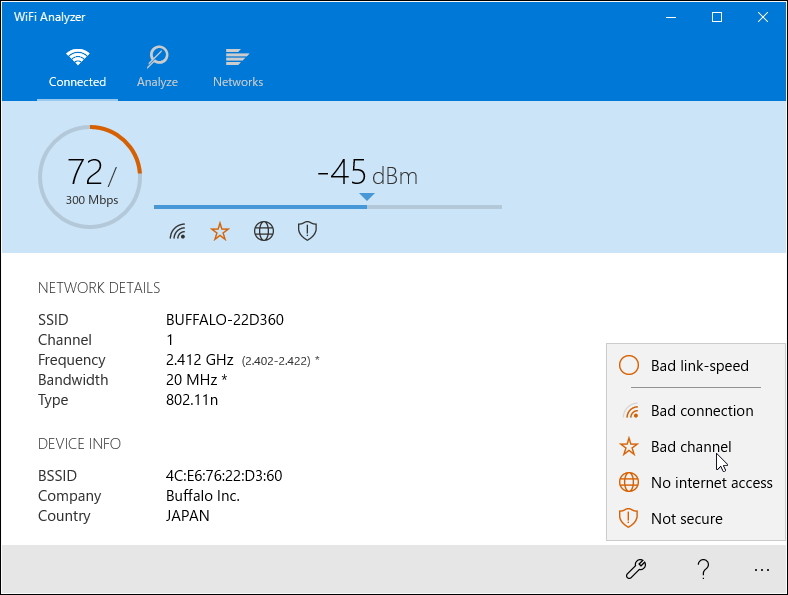
Task: Select Bad connection legend entry
Action: 700,411
